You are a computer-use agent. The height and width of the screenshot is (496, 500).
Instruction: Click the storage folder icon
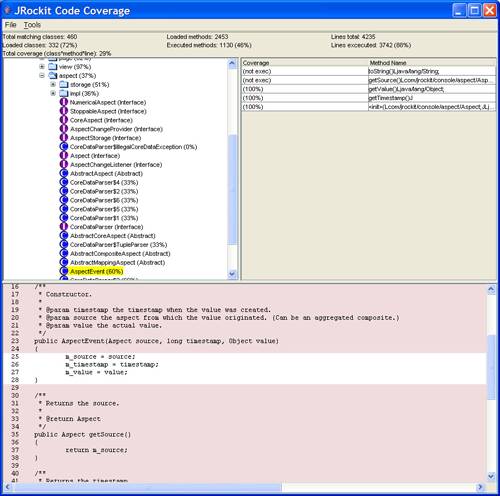(x=64, y=84)
